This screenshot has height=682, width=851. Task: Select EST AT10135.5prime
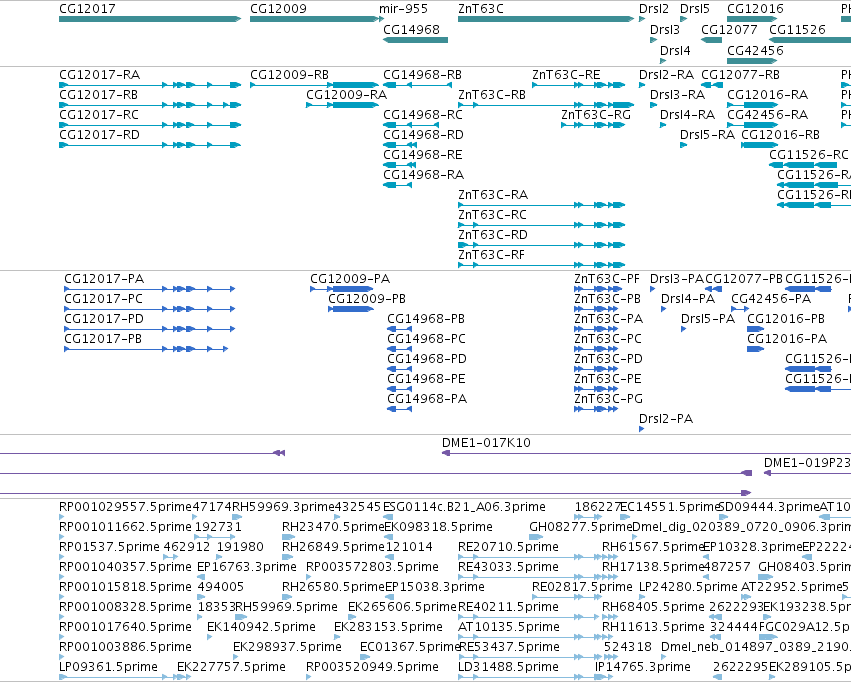509,627
